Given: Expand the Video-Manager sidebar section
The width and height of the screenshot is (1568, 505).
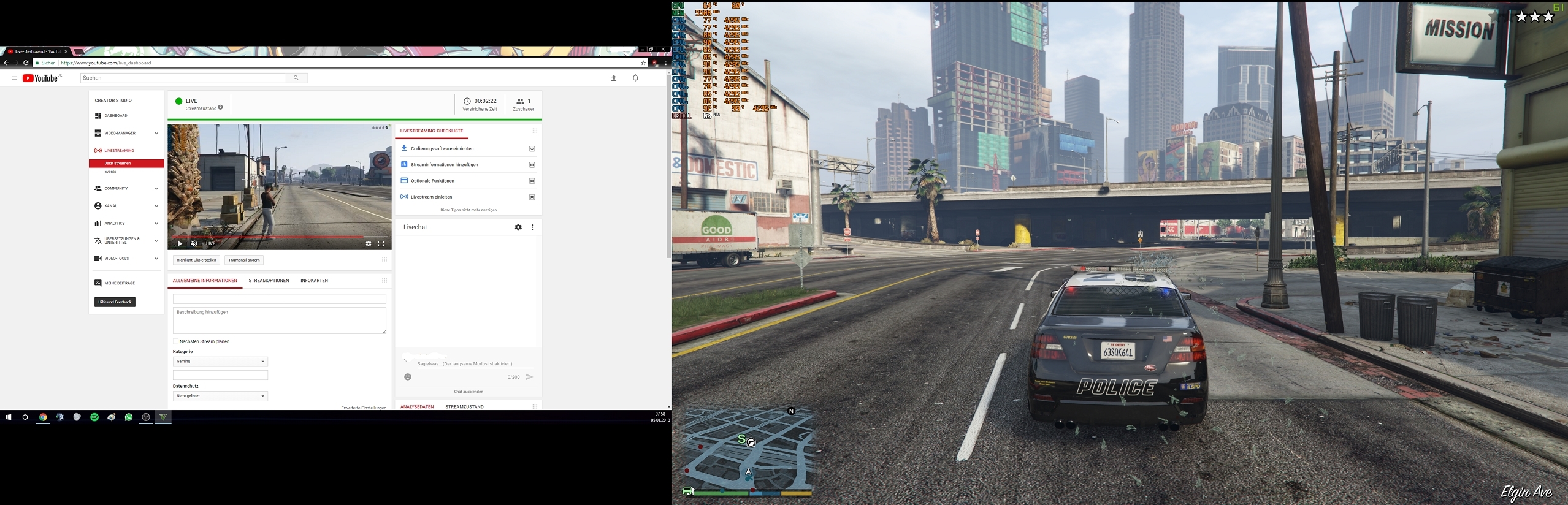Looking at the screenshot, I should (x=156, y=133).
